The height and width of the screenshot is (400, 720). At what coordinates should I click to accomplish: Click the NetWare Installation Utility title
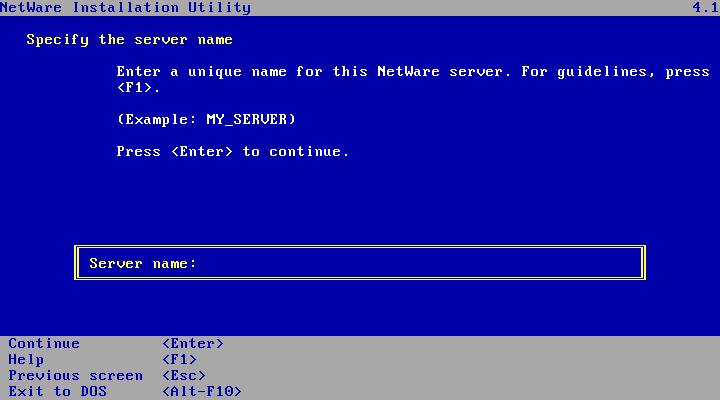(125, 7)
